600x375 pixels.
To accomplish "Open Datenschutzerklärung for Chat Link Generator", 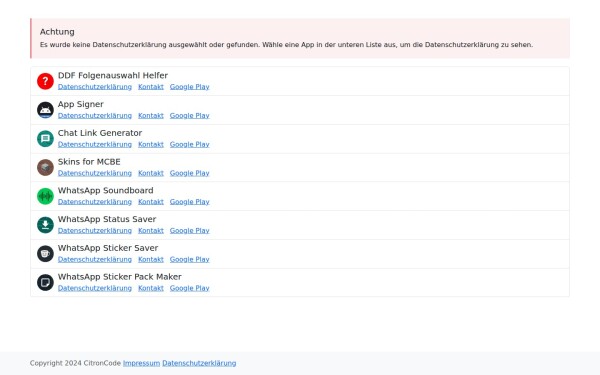I will tap(95, 144).
